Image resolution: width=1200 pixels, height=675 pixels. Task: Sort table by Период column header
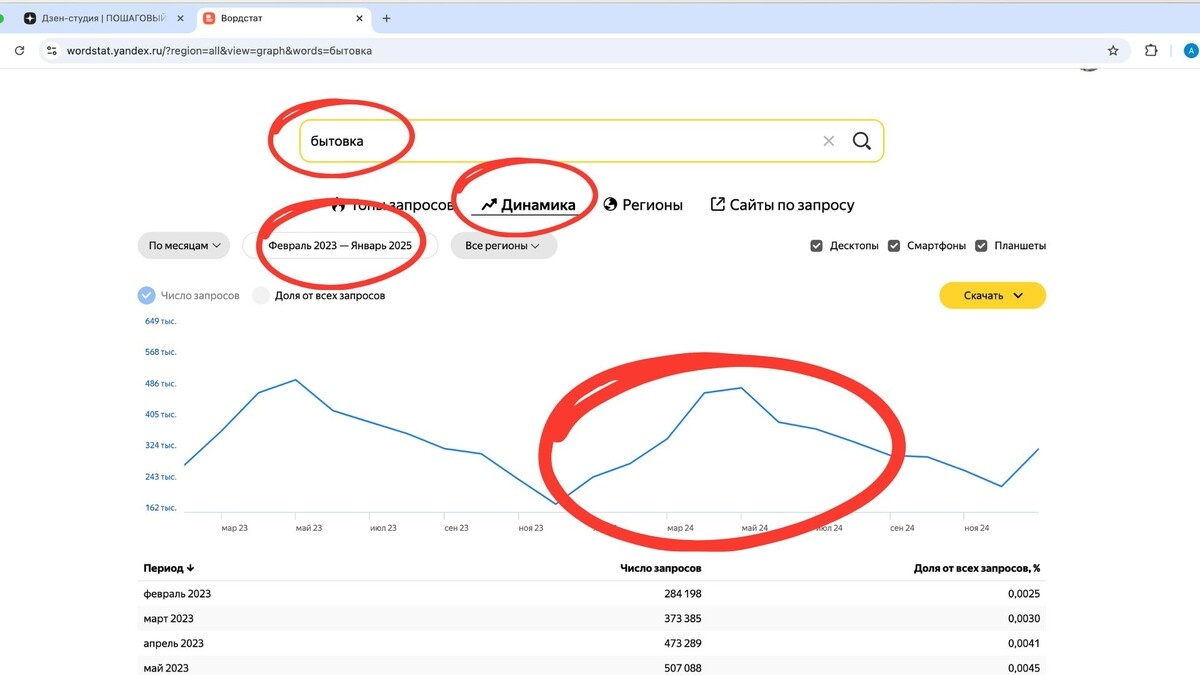point(169,568)
